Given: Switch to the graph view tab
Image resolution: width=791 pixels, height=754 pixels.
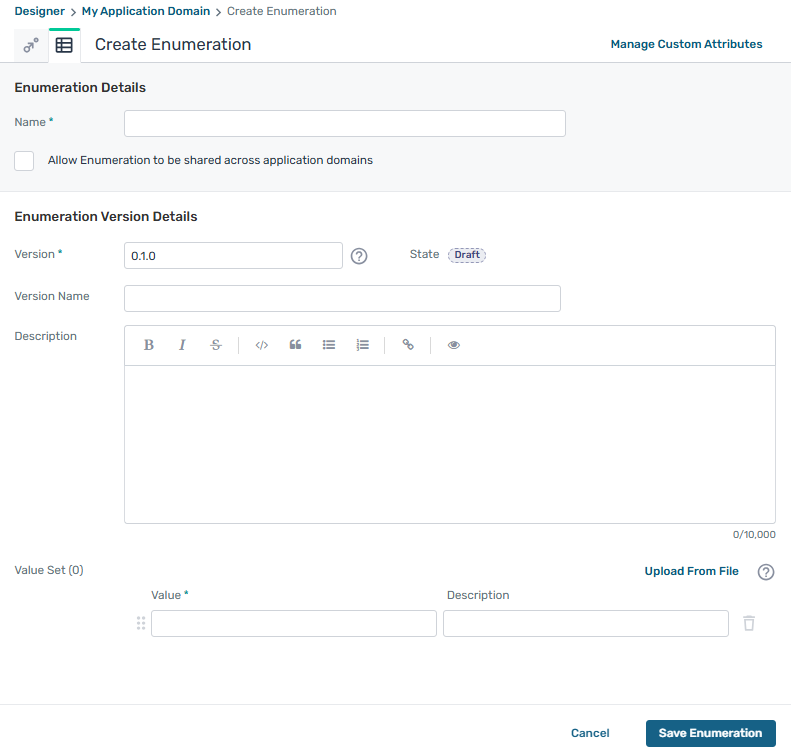Looking at the screenshot, I should [x=31, y=45].
